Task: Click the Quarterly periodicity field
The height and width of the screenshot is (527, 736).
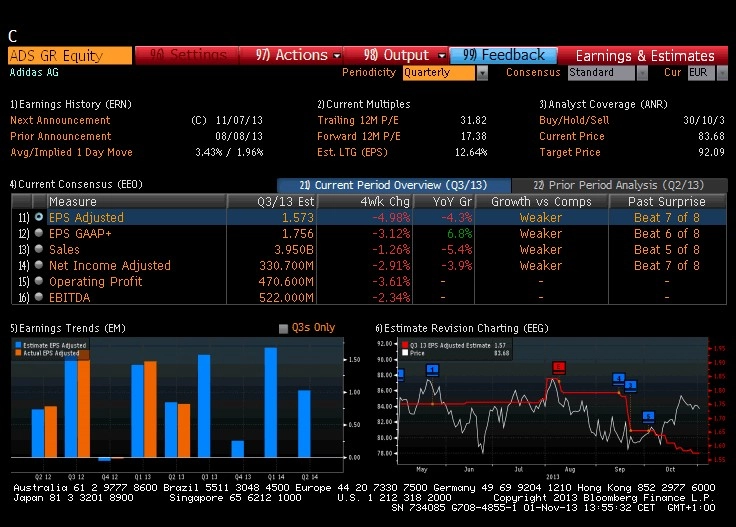Action: (x=439, y=73)
